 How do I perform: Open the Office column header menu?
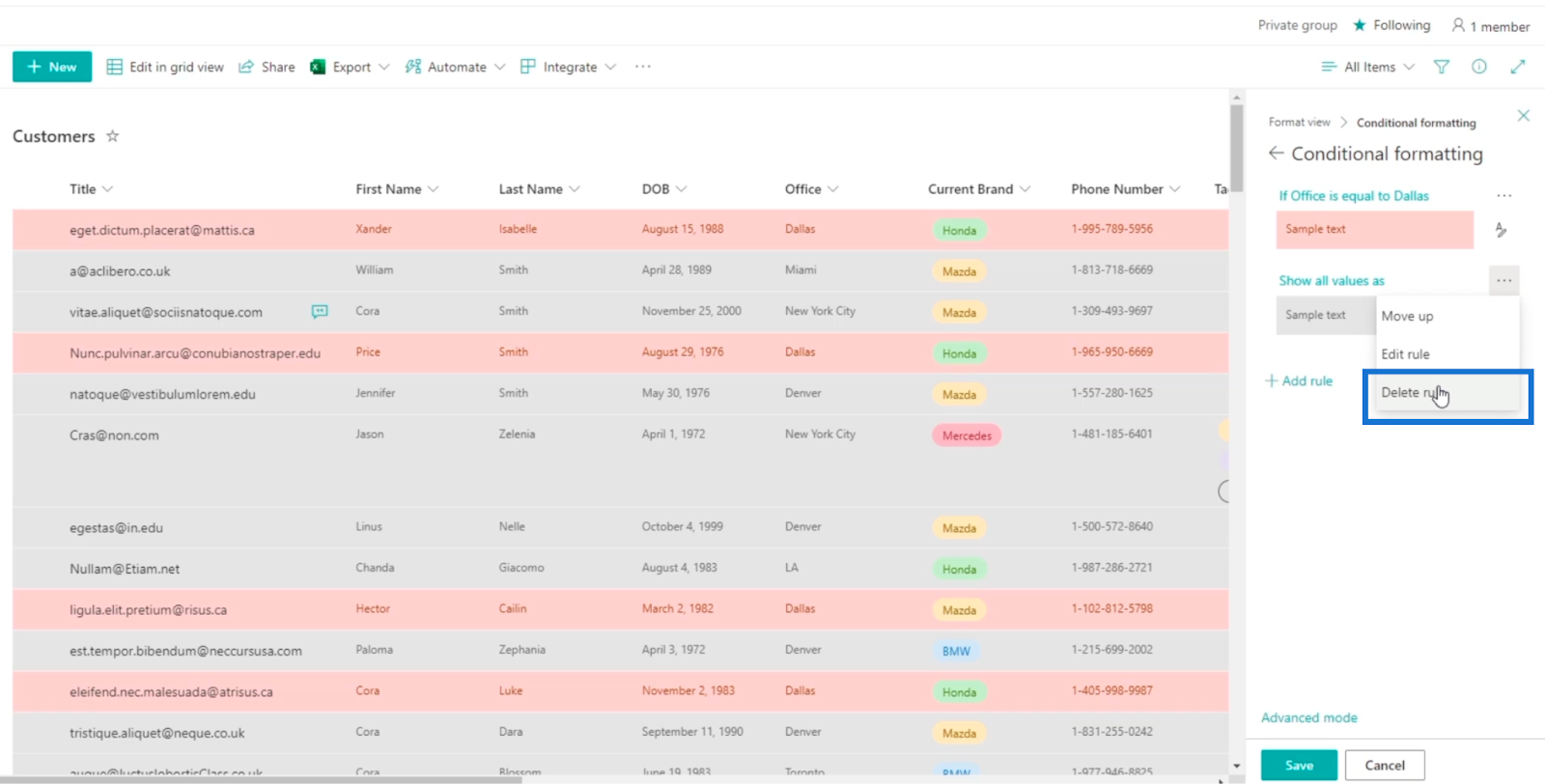(x=811, y=189)
